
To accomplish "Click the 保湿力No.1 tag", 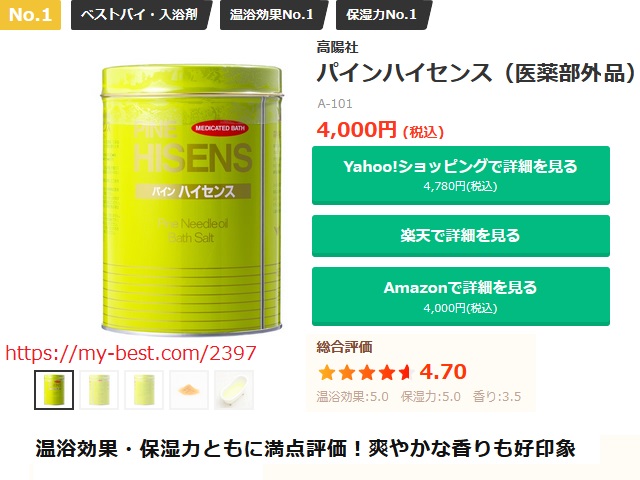I will (x=382, y=15).
